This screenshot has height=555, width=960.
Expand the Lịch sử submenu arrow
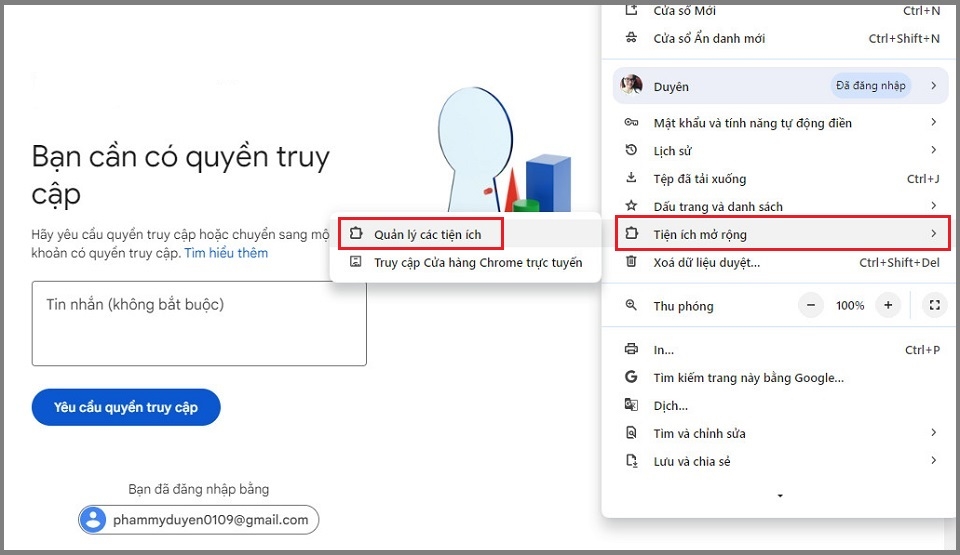tap(934, 150)
